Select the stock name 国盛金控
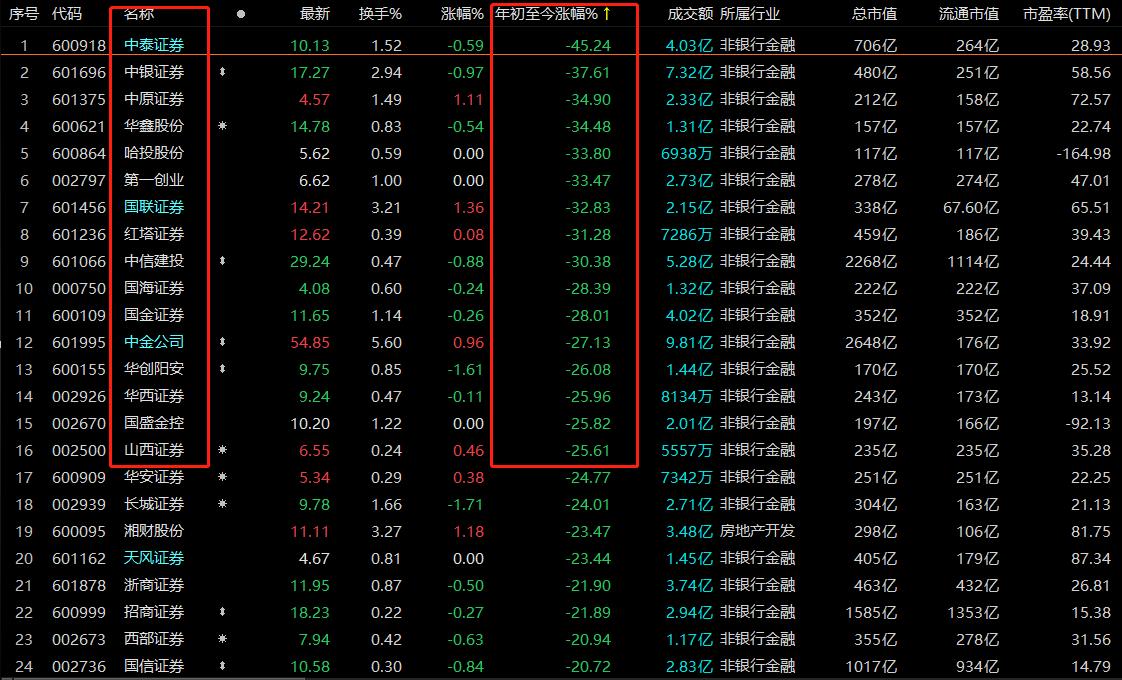The image size is (1122, 680). 154,423
